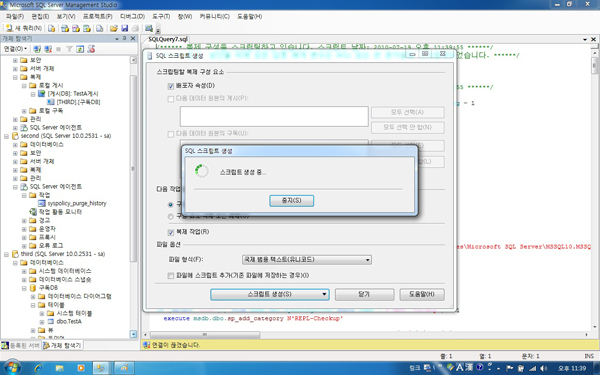
Task: Open Internet Explorer from the taskbar
Action: (38, 368)
